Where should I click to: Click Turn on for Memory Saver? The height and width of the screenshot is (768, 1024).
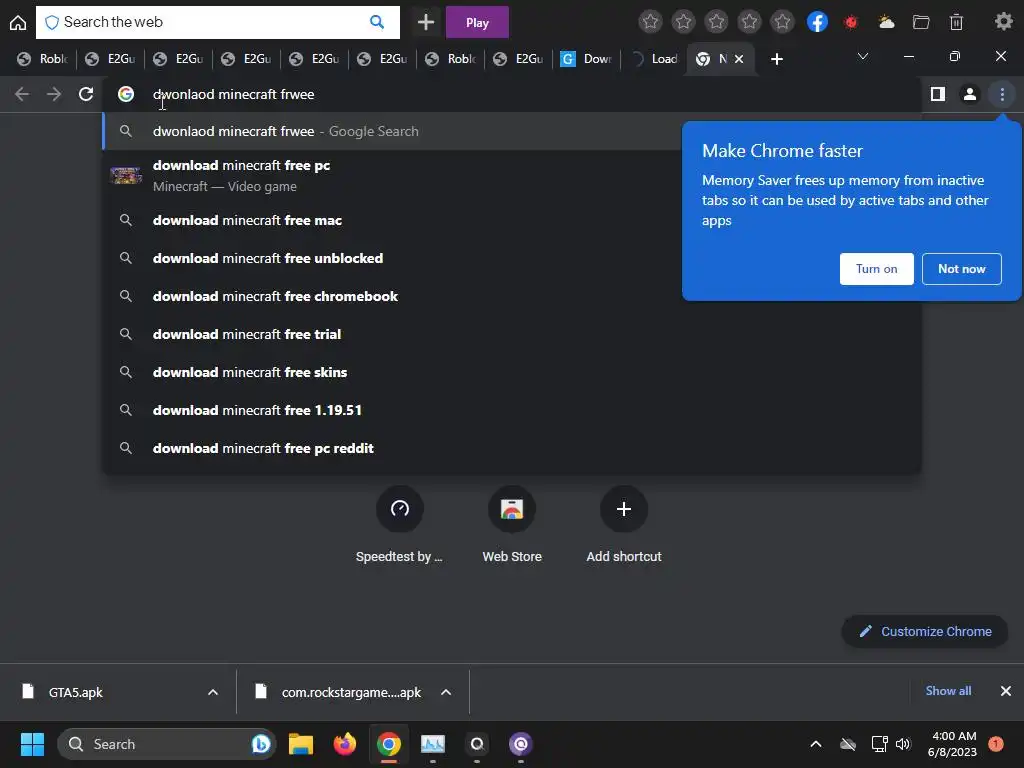(x=876, y=268)
